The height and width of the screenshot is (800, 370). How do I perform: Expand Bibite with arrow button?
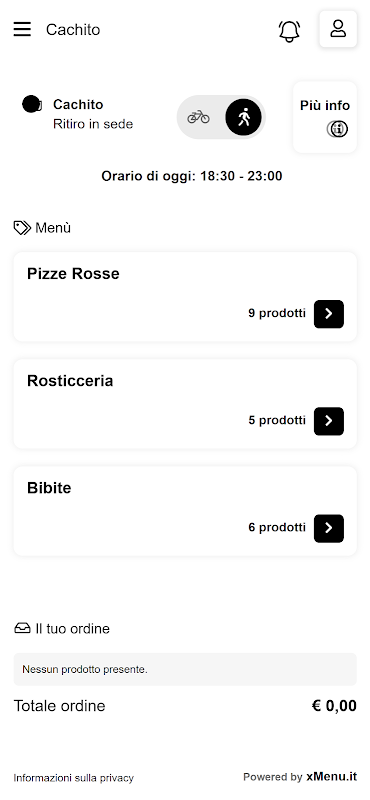point(329,528)
